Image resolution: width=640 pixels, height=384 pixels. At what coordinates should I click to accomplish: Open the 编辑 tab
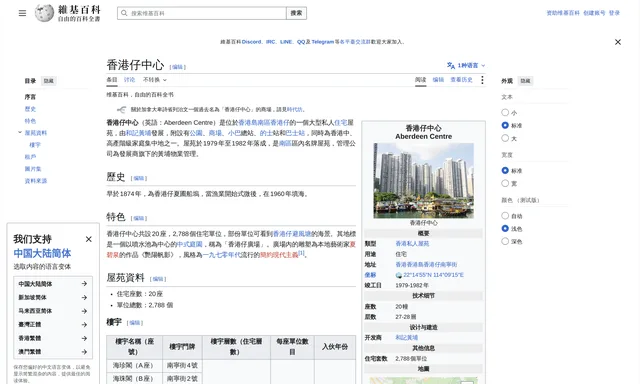pyautogui.click(x=438, y=80)
